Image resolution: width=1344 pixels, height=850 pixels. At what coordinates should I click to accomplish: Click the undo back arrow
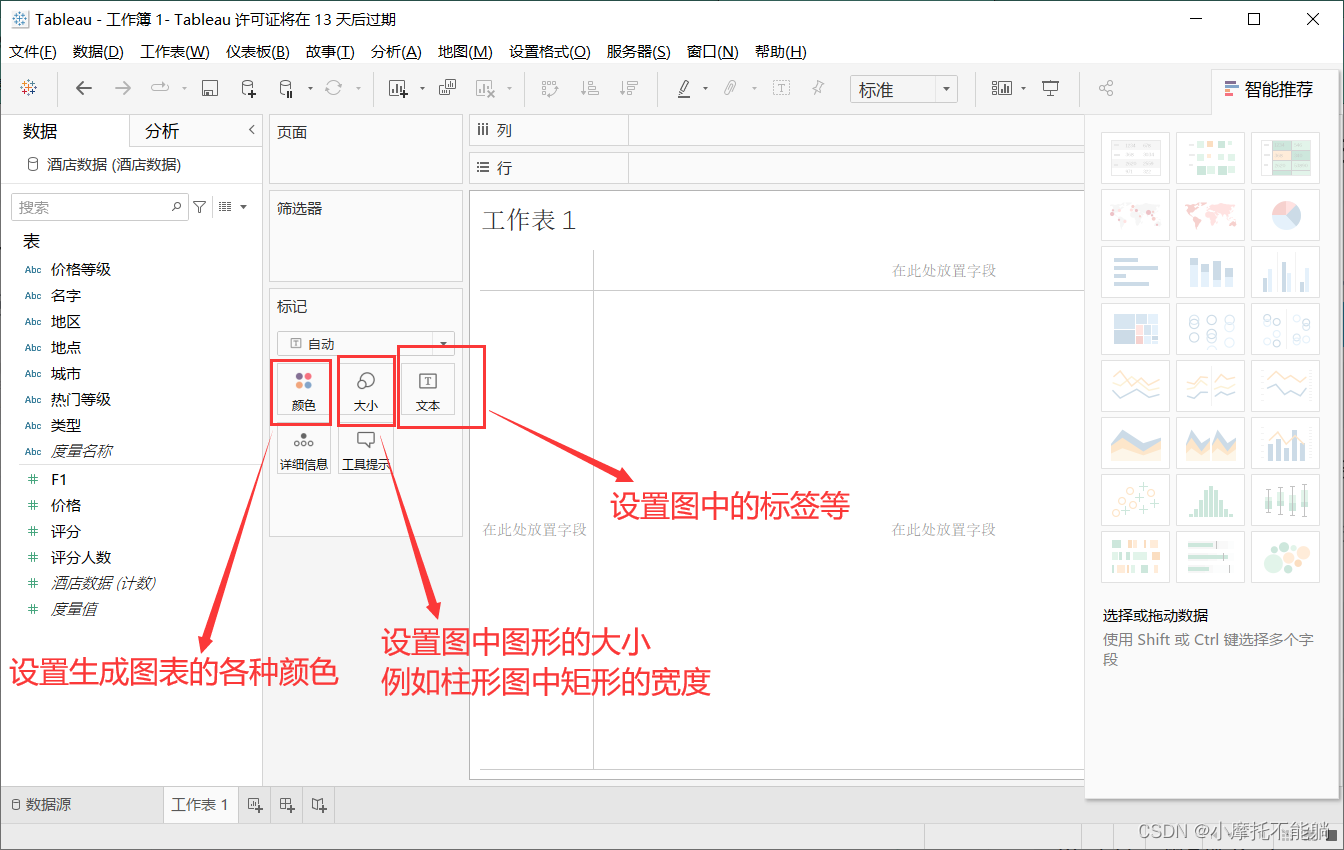[x=84, y=88]
